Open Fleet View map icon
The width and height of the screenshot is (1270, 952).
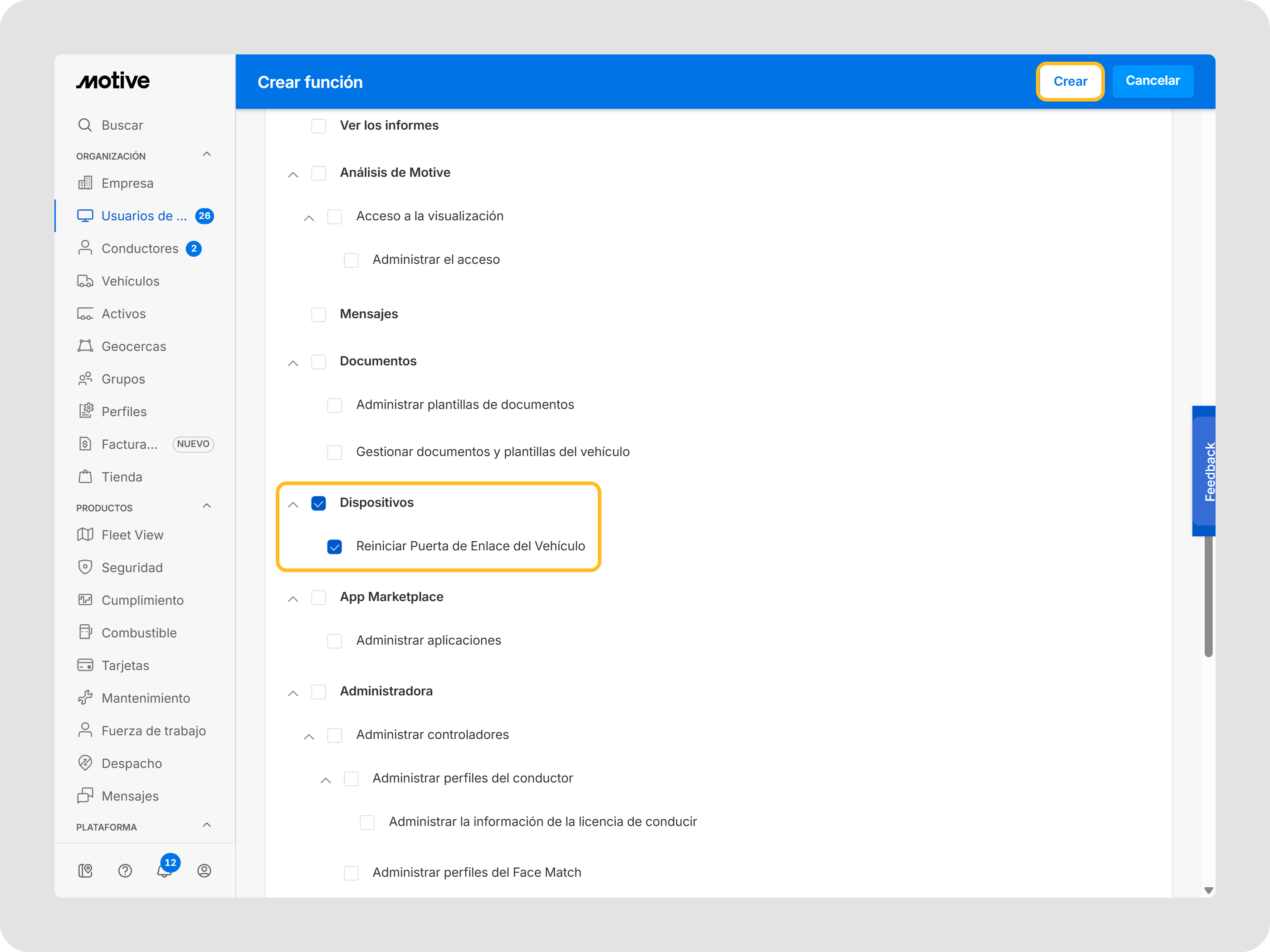[85, 535]
